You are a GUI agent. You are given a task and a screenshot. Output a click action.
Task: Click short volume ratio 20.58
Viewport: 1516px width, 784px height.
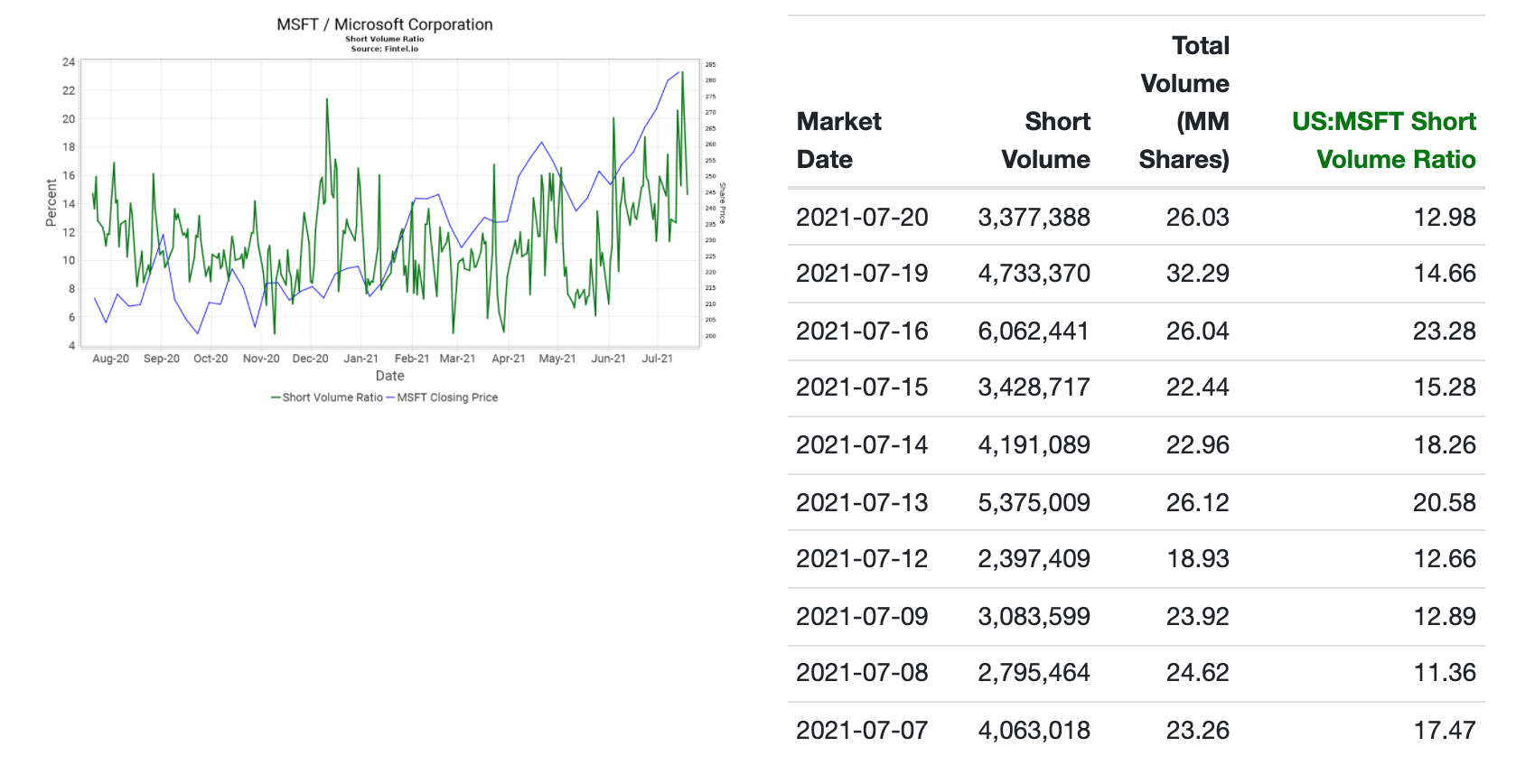[1445, 502]
